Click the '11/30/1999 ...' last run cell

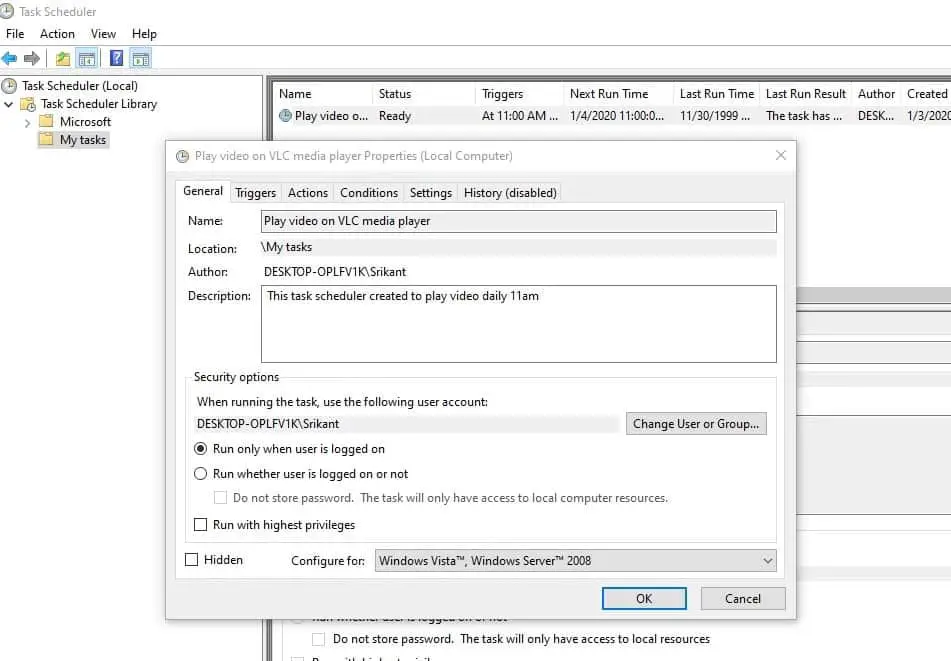tap(715, 116)
